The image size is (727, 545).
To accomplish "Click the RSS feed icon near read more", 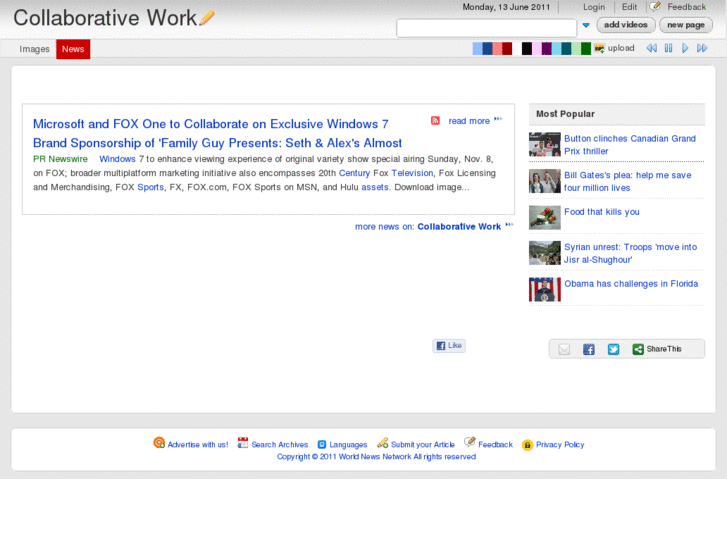I will tap(435, 121).
